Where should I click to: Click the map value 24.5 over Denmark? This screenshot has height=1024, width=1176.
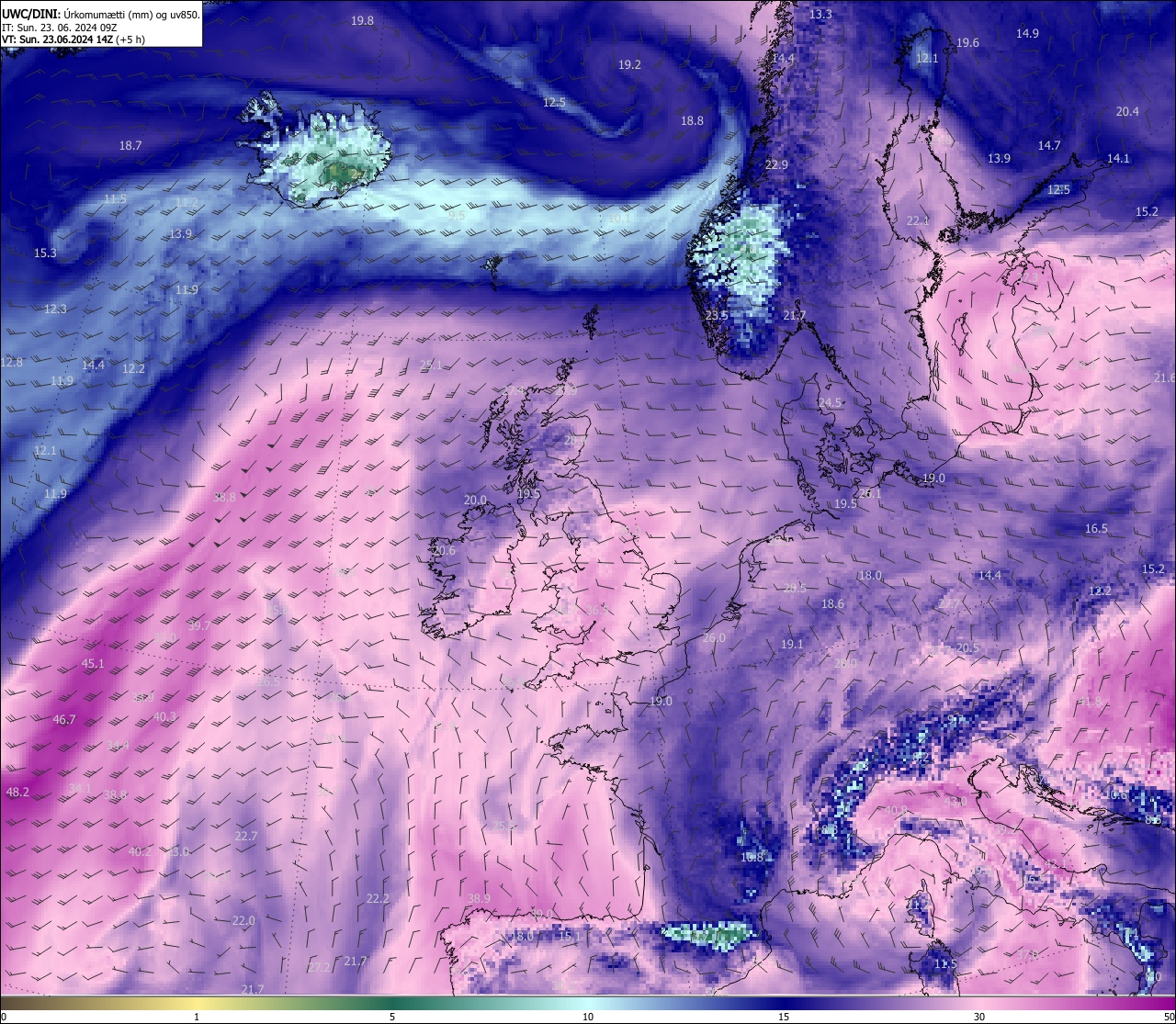point(830,402)
